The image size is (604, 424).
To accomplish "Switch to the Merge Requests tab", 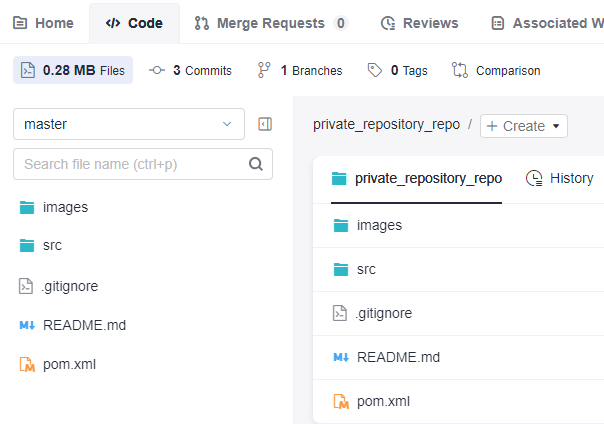I will click(271, 23).
